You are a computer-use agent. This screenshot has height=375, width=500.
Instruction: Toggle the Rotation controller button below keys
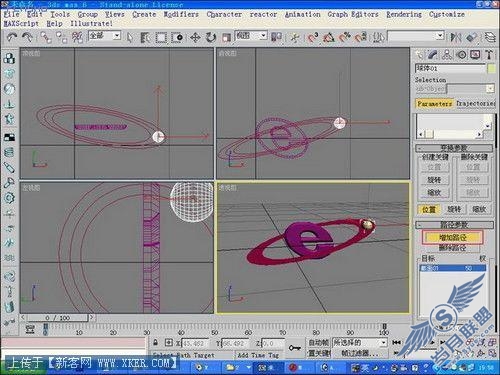454,209
